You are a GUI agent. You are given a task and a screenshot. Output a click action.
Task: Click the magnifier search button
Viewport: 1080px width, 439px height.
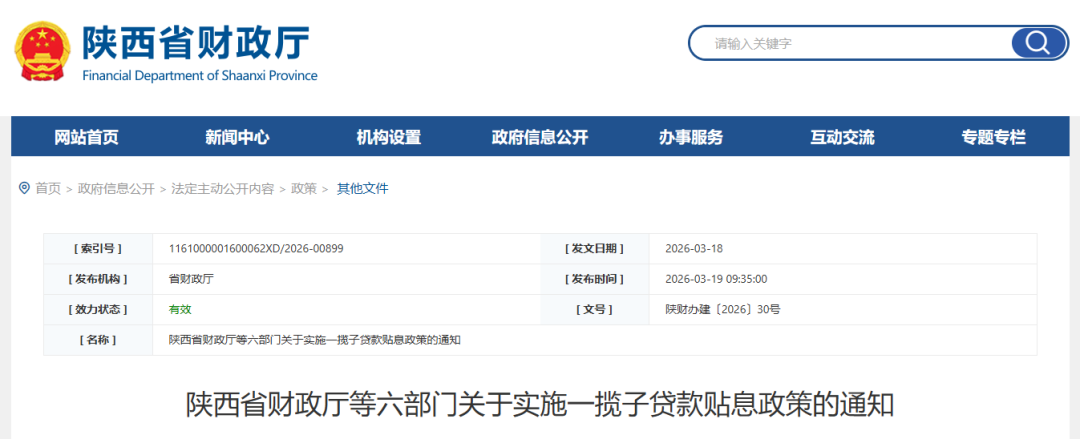pyautogui.click(x=1038, y=43)
